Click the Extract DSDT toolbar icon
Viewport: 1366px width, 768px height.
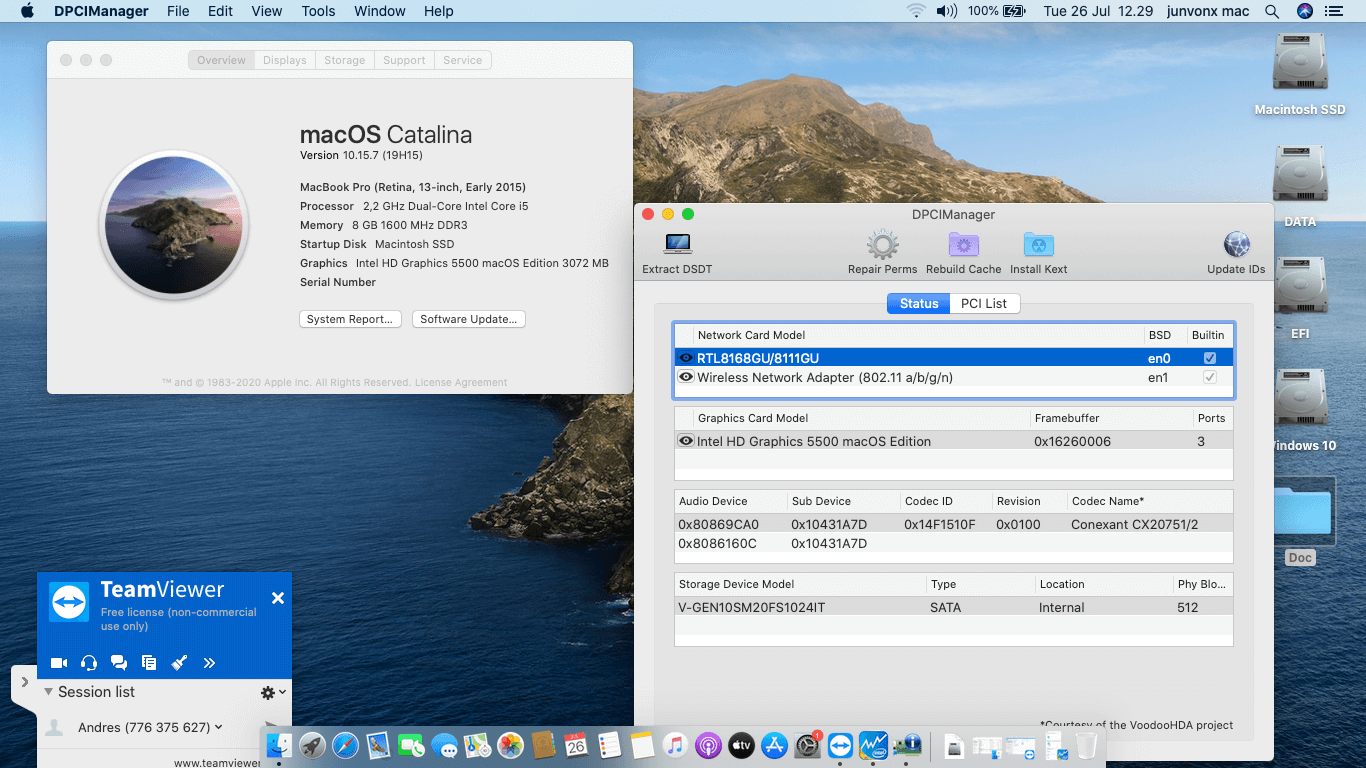[677, 244]
